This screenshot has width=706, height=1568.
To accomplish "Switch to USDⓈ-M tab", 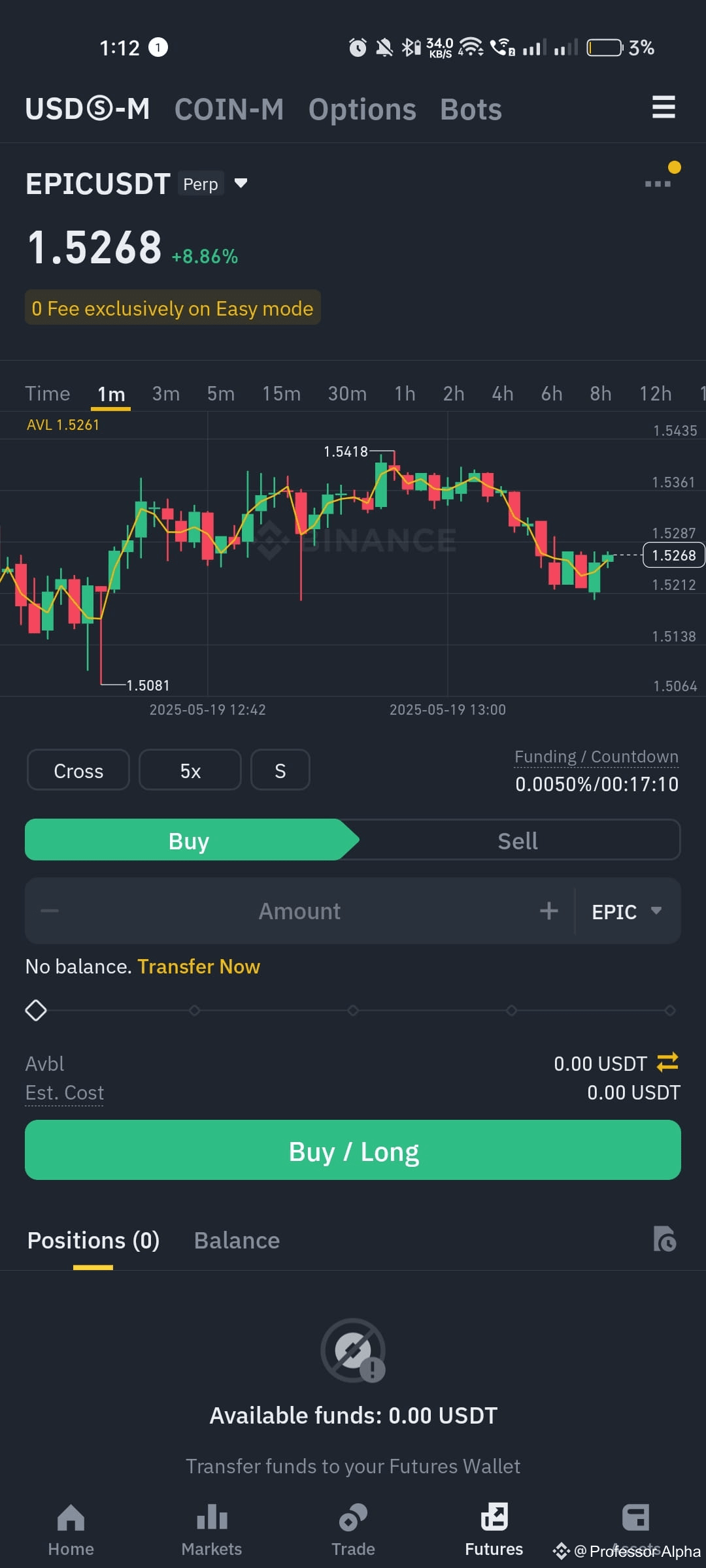I will coord(88,109).
